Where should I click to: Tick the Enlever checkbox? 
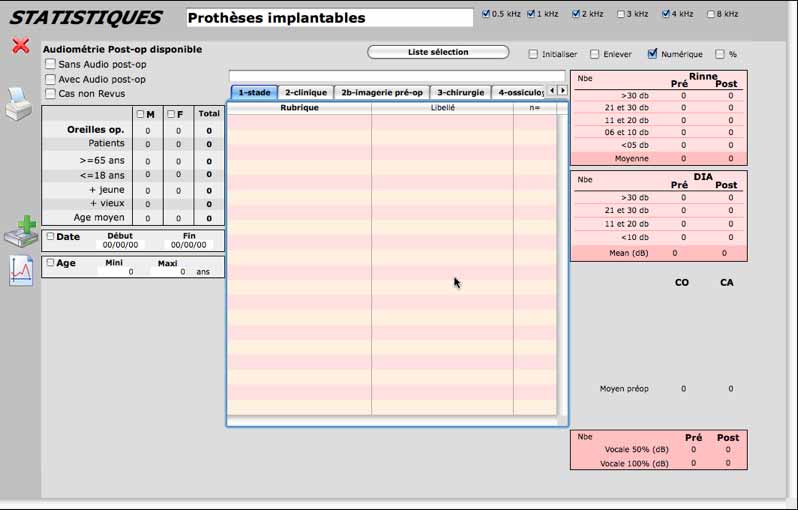tap(594, 54)
